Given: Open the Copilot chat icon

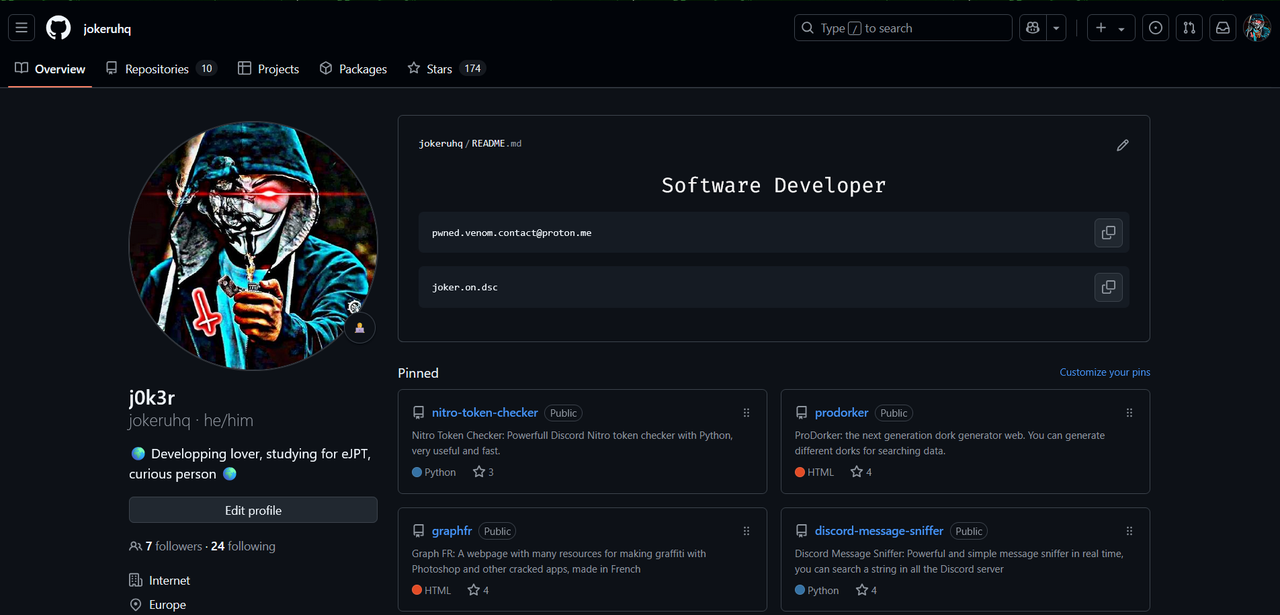Looking at the screenshot, I should (x=1033, y=28).
